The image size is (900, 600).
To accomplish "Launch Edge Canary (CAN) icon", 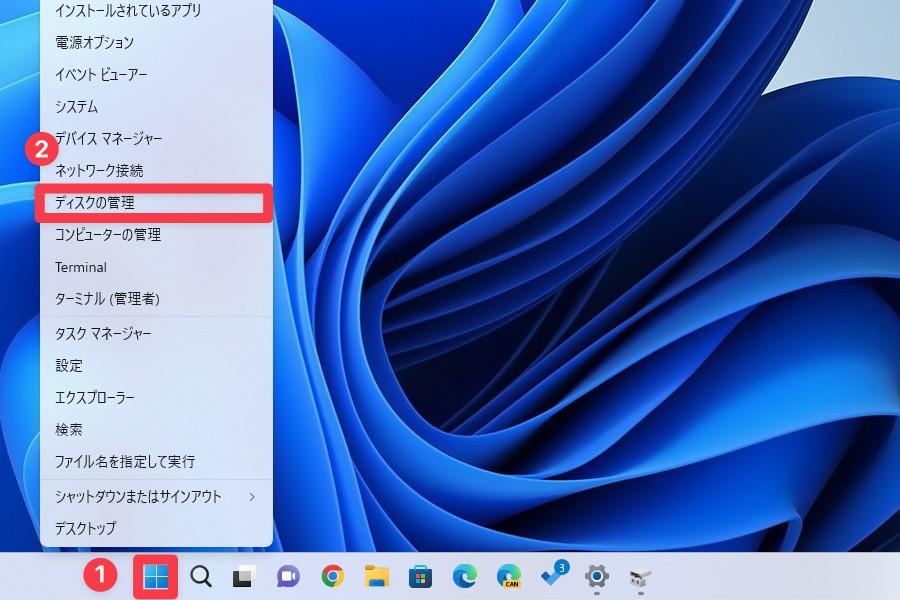I will pyautogui.click(x=509, y=576).
